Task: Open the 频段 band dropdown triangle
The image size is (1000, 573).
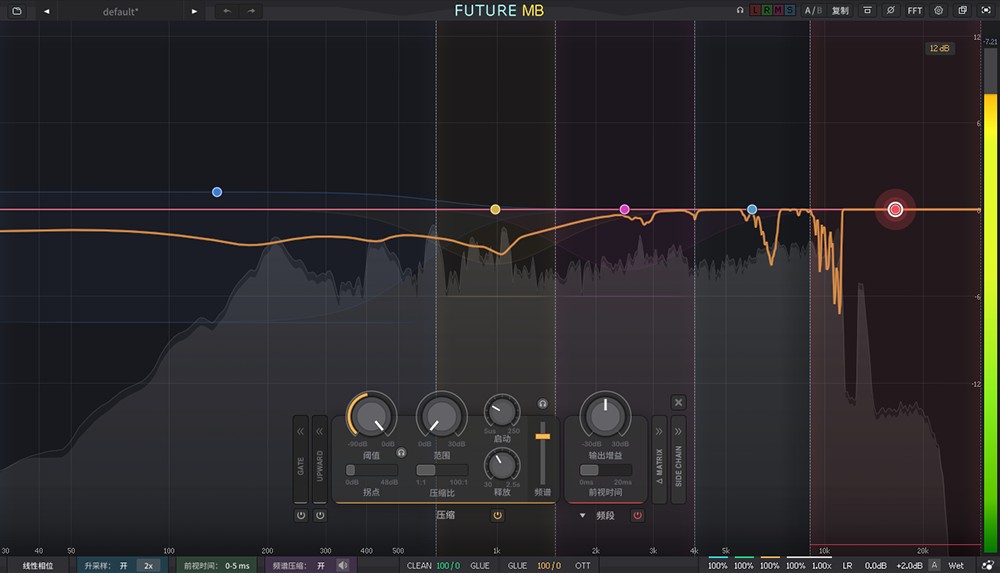Action: [582, 515]
